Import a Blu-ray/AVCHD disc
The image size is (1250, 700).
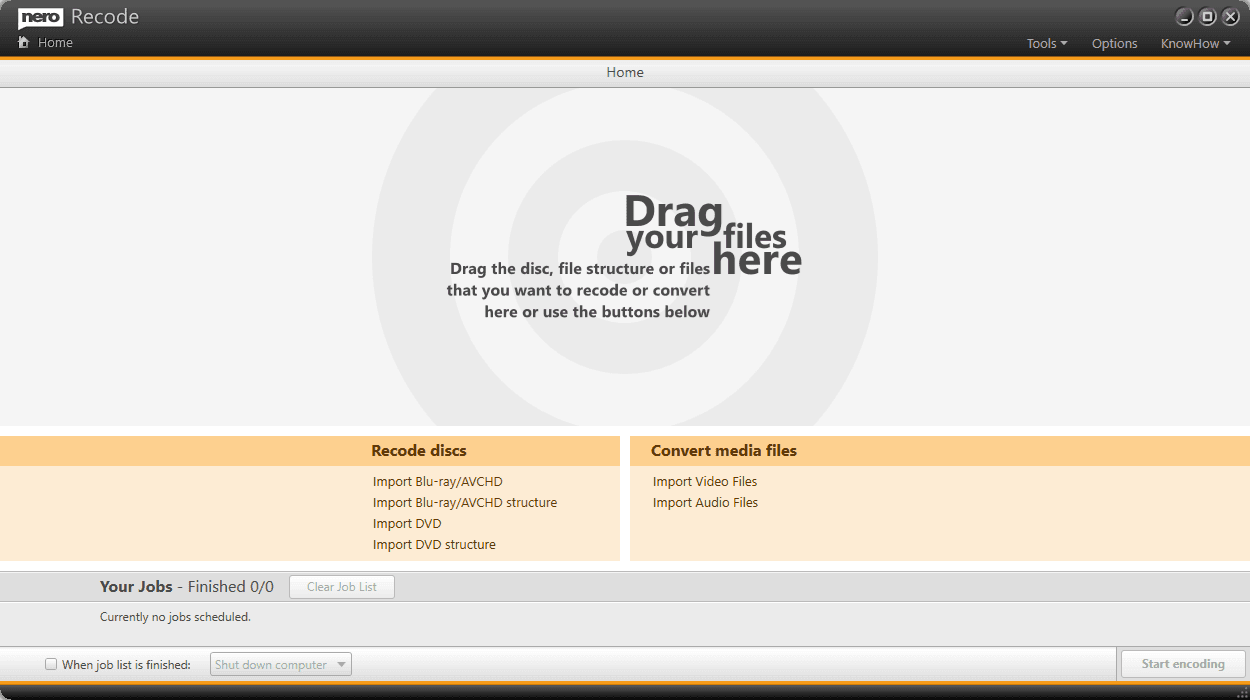pos(437,481)
